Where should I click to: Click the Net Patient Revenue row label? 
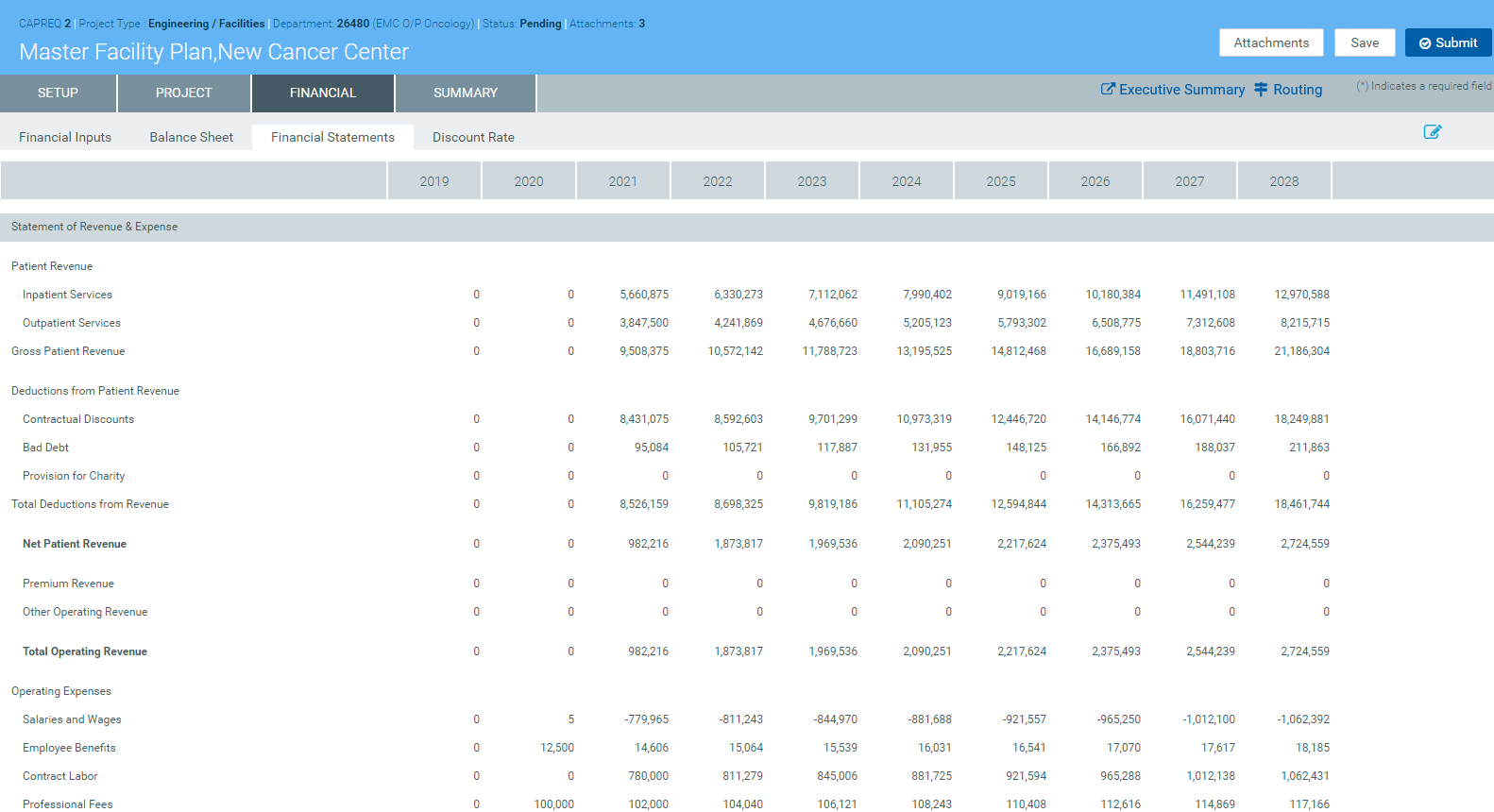click(75, 545)
